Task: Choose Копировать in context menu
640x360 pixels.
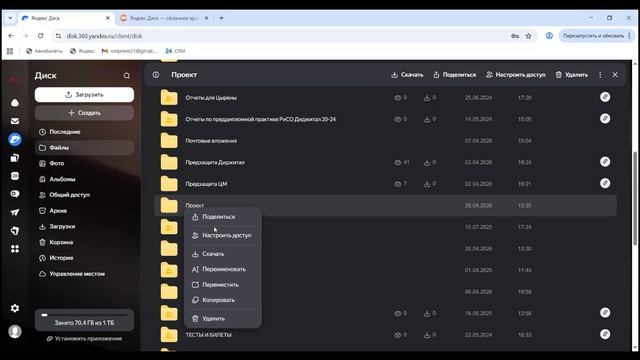Action: (222, 300)
